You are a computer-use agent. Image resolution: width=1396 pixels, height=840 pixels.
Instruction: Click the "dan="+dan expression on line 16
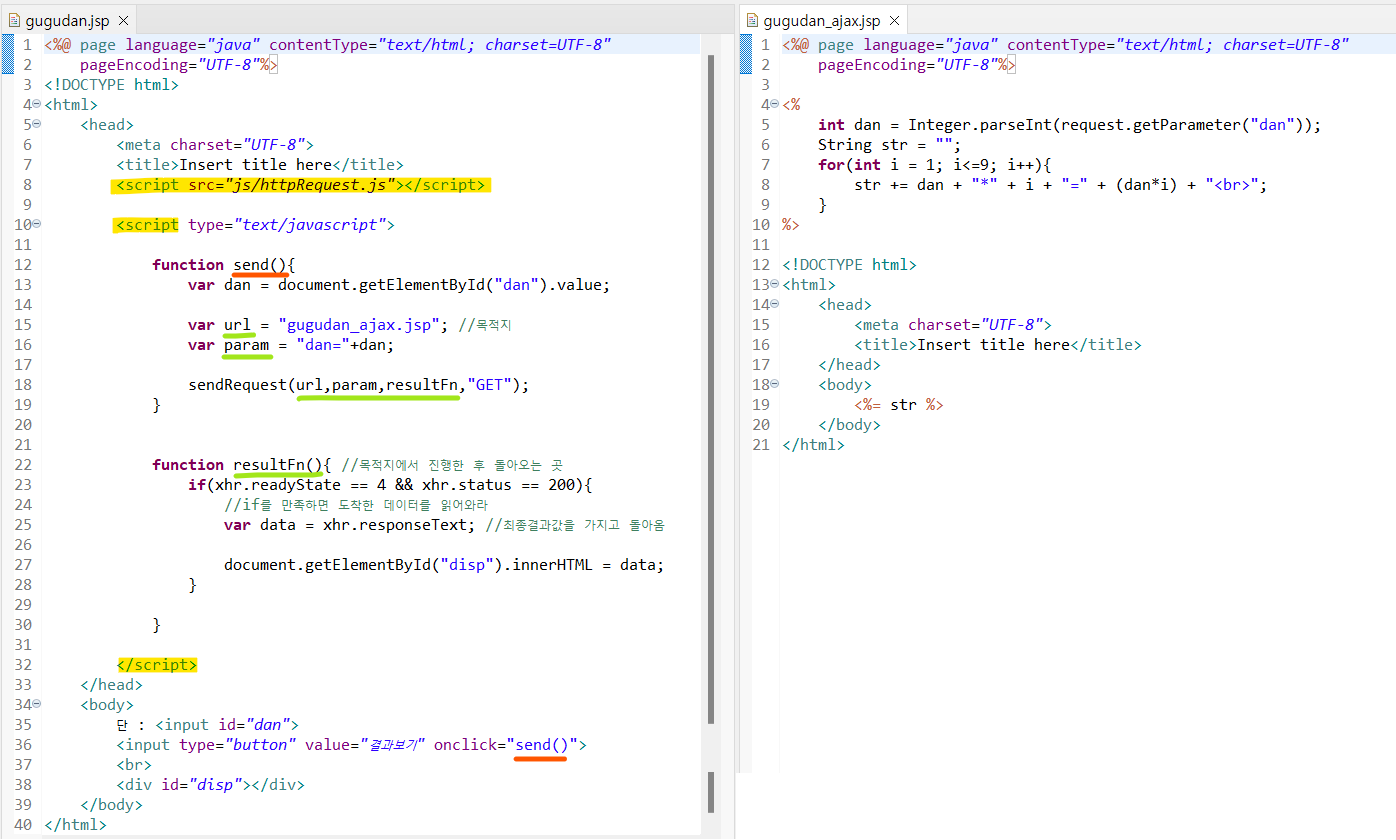(x=345, y=344)
